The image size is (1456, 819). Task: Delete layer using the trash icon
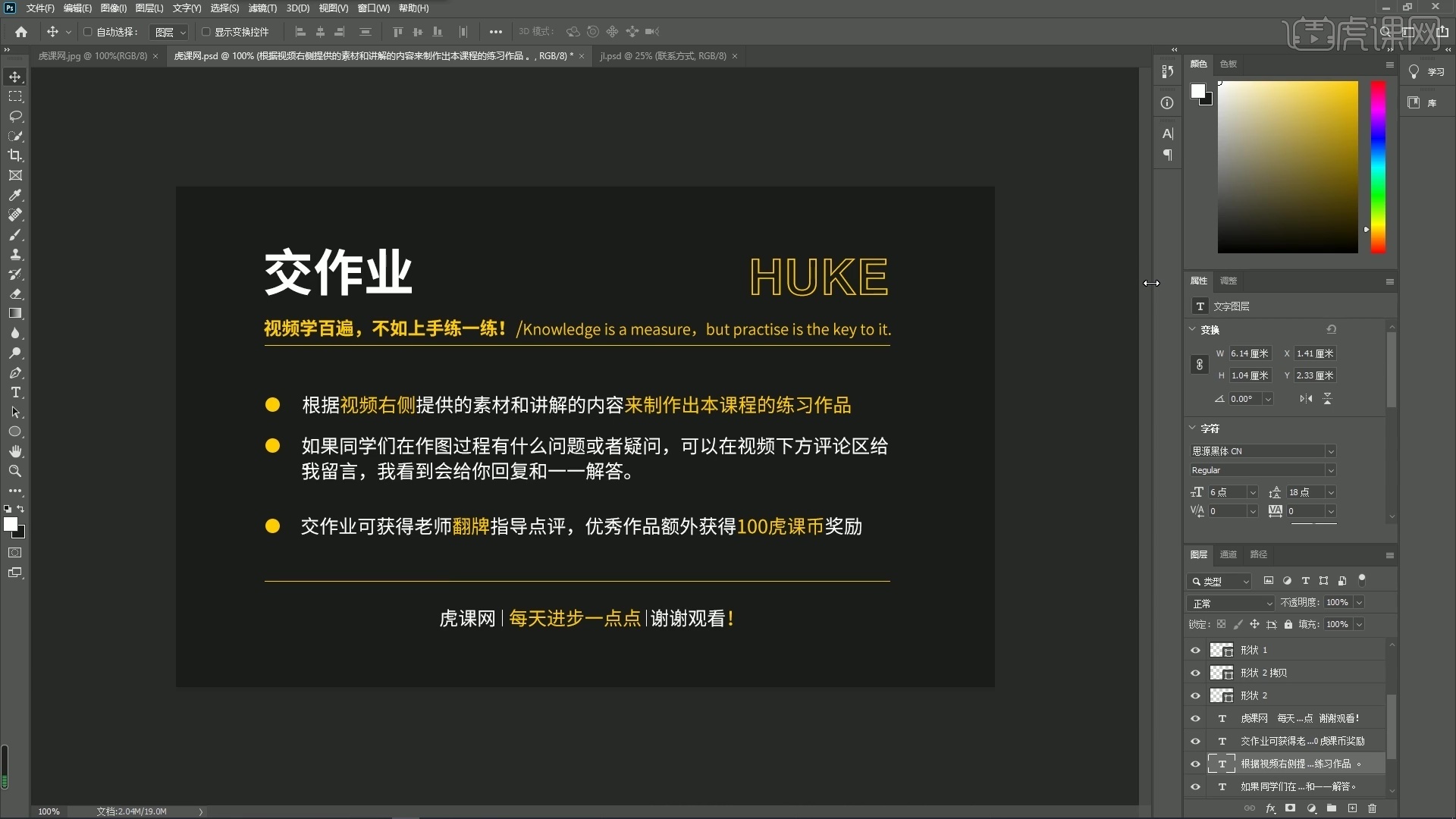click(x=1372, y=808)
